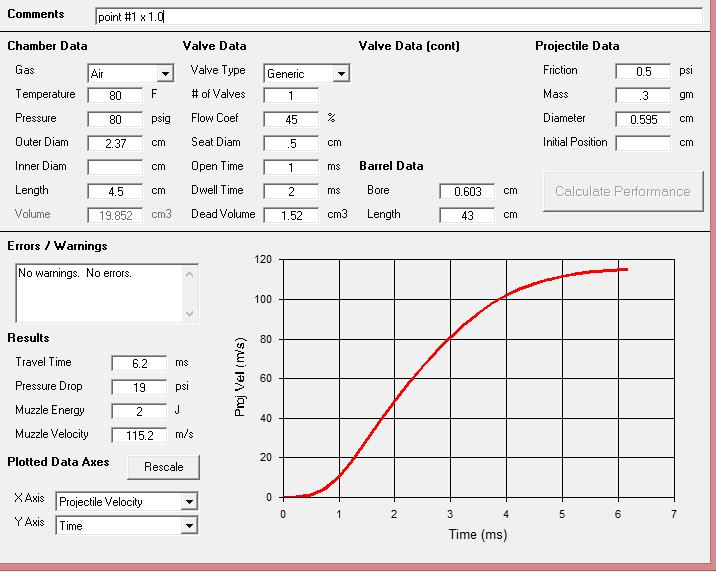Click the Rescale button

coord(163,467)
